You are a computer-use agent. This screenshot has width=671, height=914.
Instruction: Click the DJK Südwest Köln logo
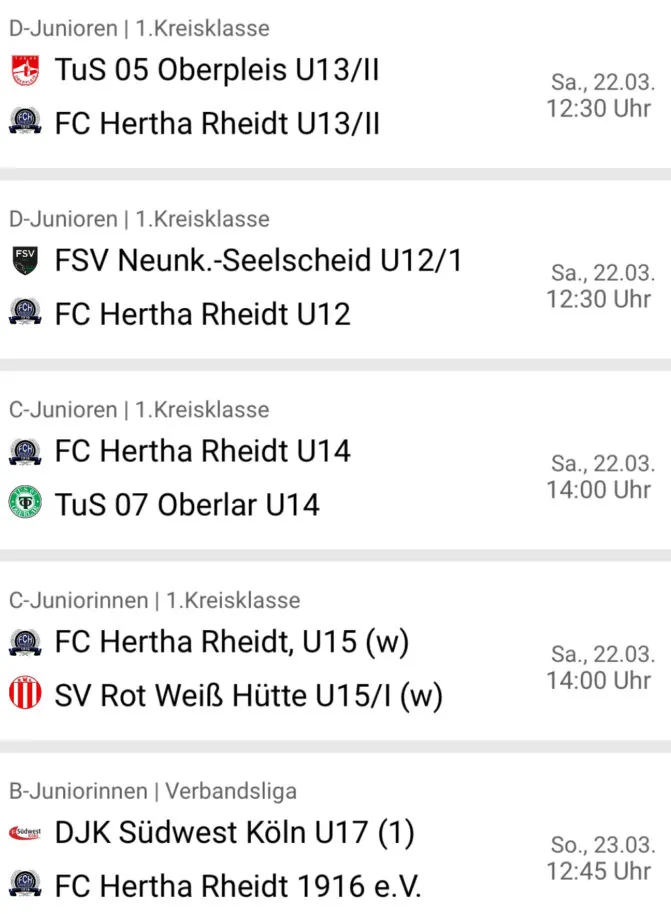click(25, 832)
